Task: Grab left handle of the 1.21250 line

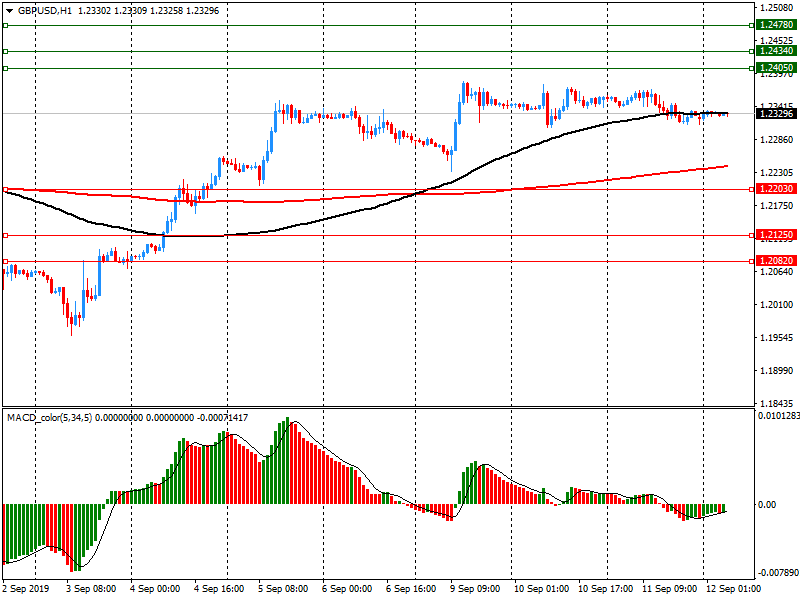Action: click(x=6, y=235)
